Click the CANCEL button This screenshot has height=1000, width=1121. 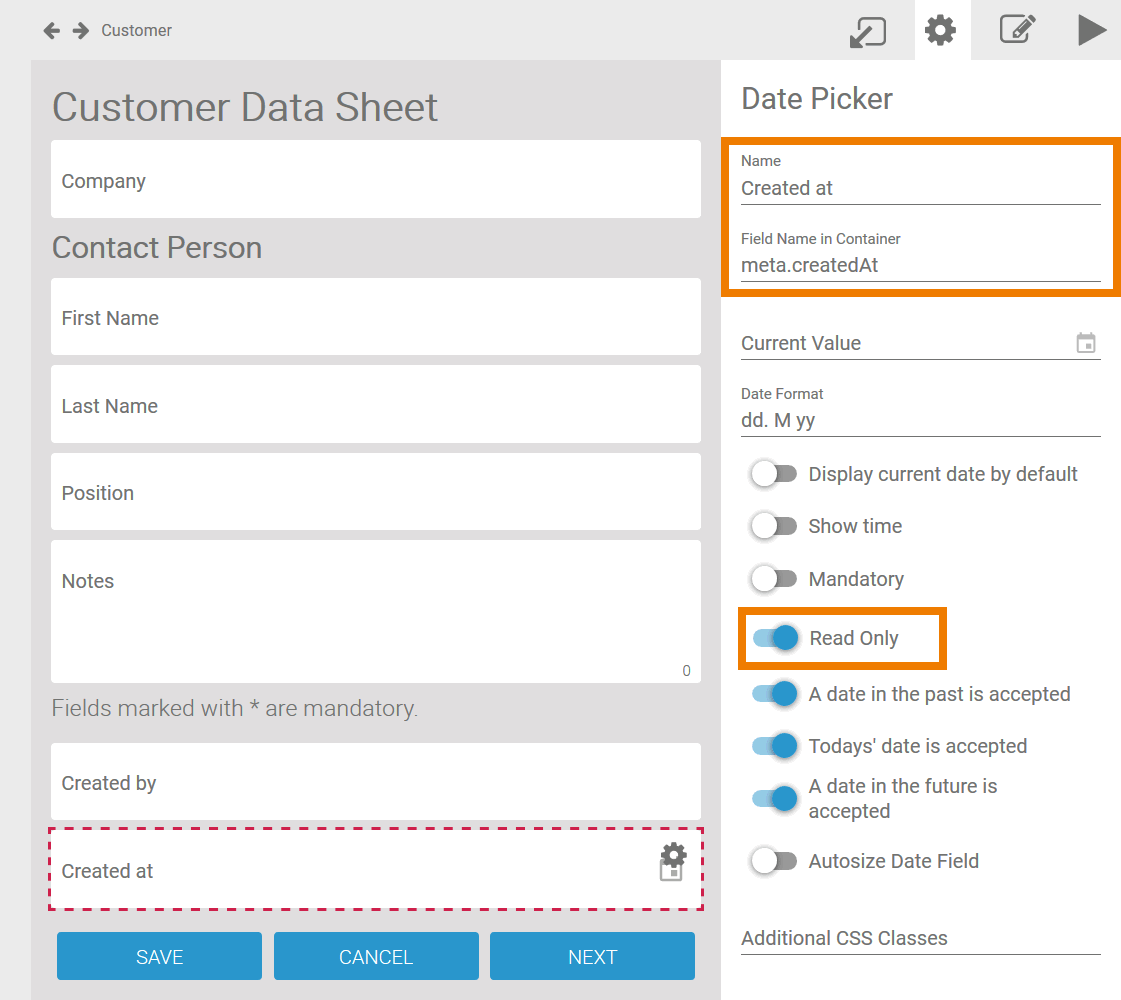376,957
